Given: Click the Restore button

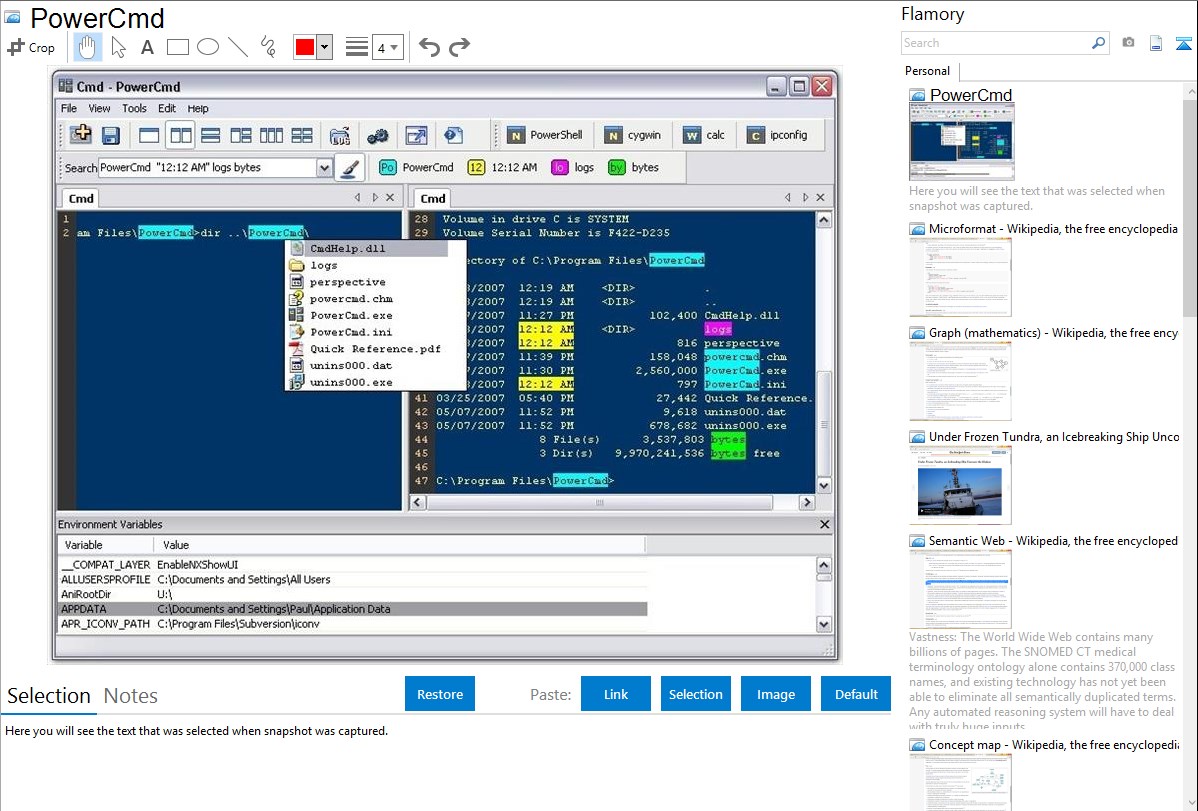Looking at the screenshot, I should (x=440, y=694).
